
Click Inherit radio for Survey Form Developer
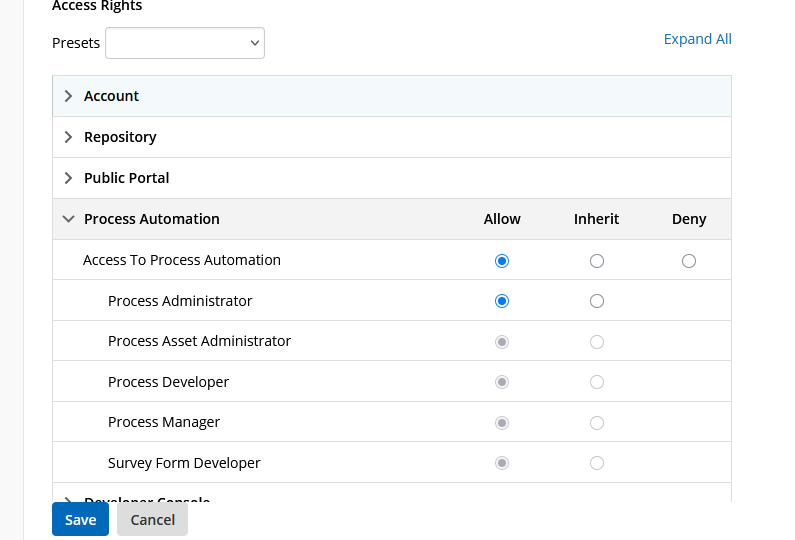click(x=597, y=463)
